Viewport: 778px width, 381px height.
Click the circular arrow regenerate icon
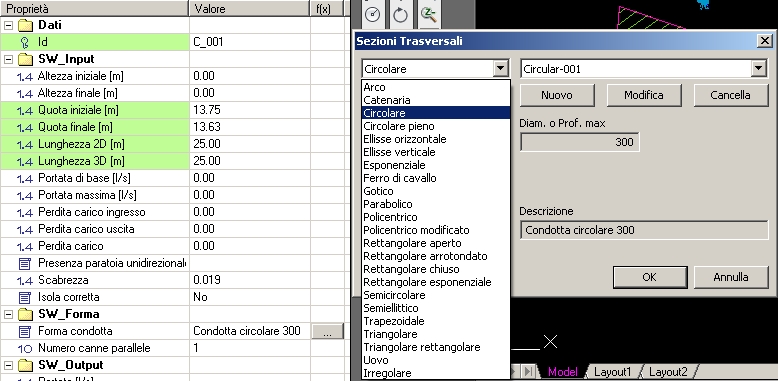[400, 14]
